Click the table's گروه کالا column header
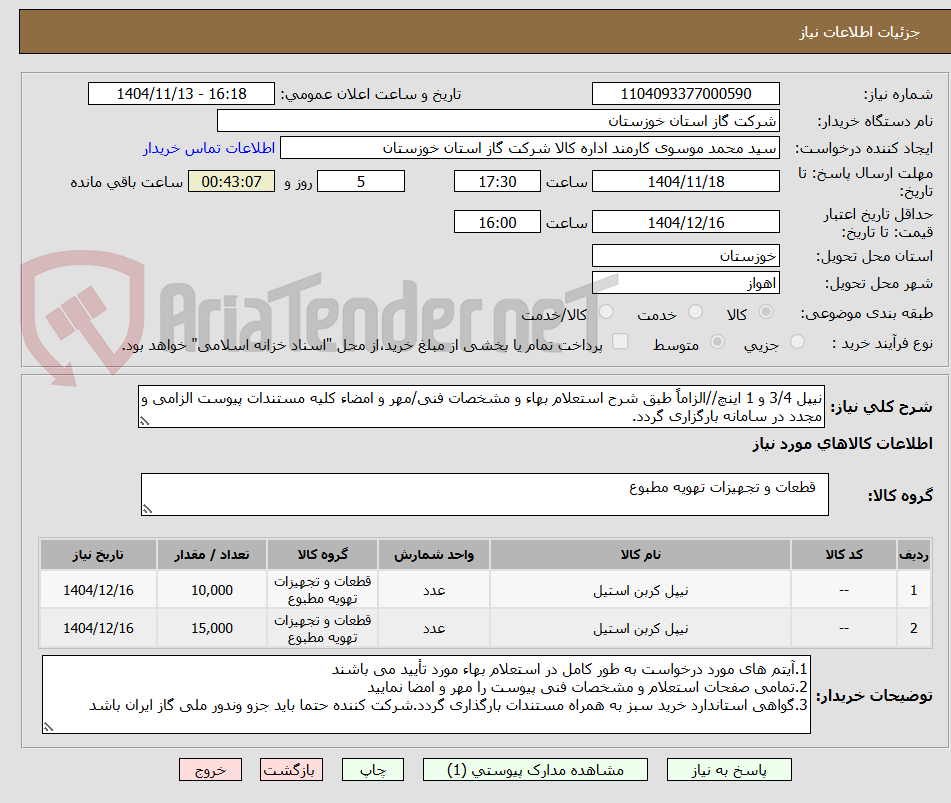This screenshot has height=803, width=951. point(323,554)
